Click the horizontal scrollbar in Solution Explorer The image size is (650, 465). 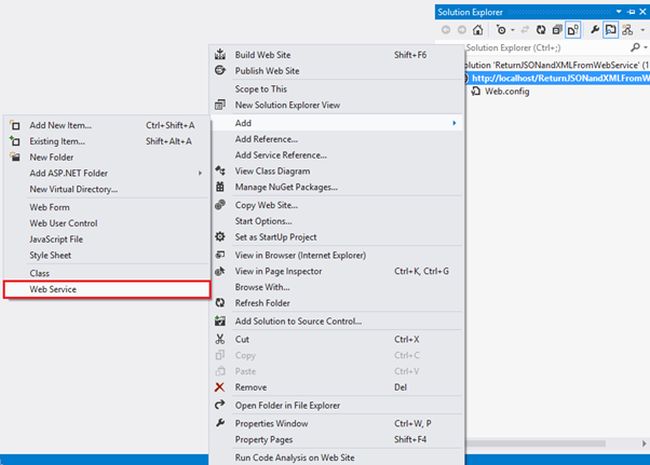pyautogui.click(x=535, y=443)
